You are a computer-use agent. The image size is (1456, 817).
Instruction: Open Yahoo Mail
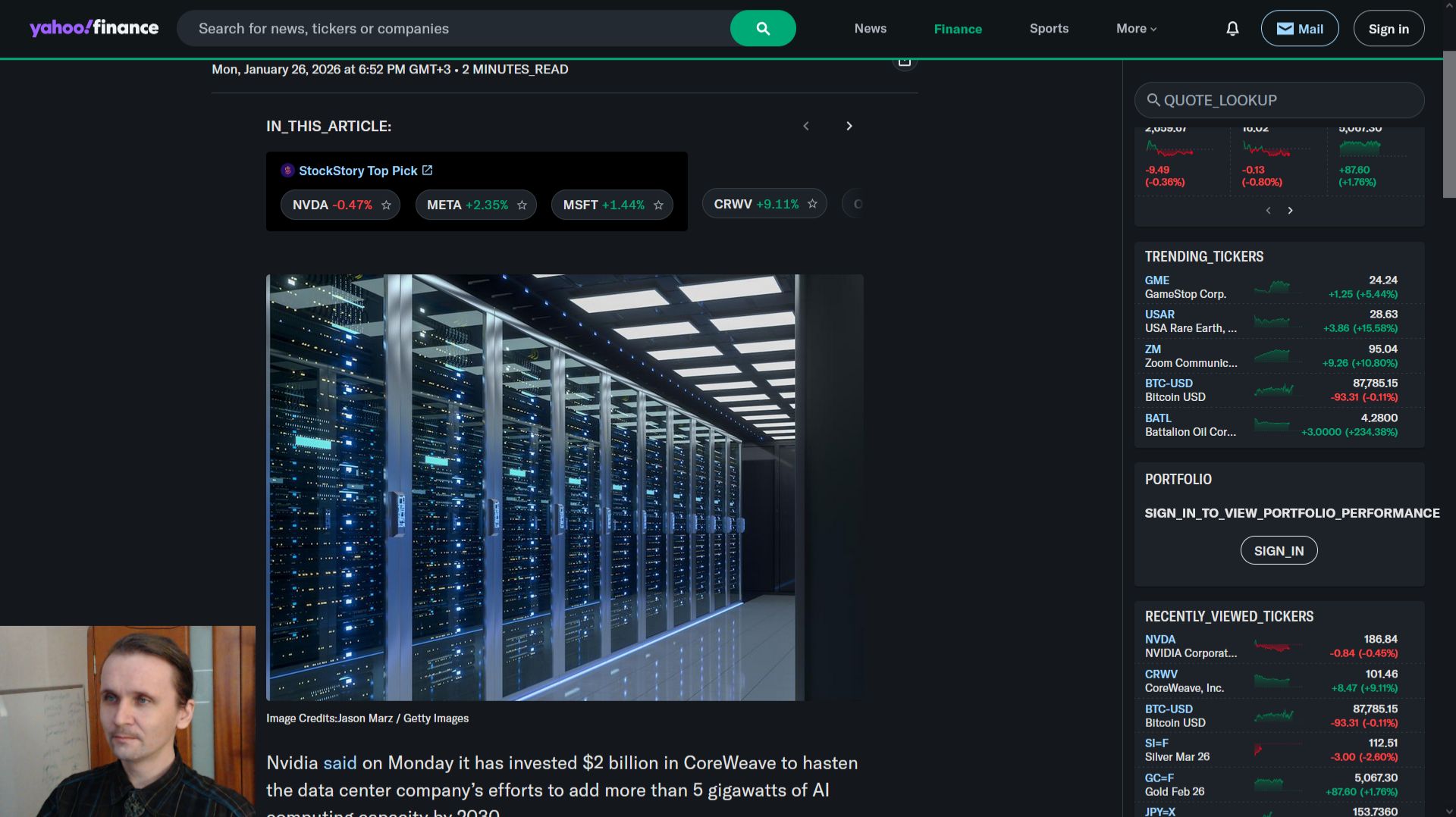click(x=1300, y=28)
